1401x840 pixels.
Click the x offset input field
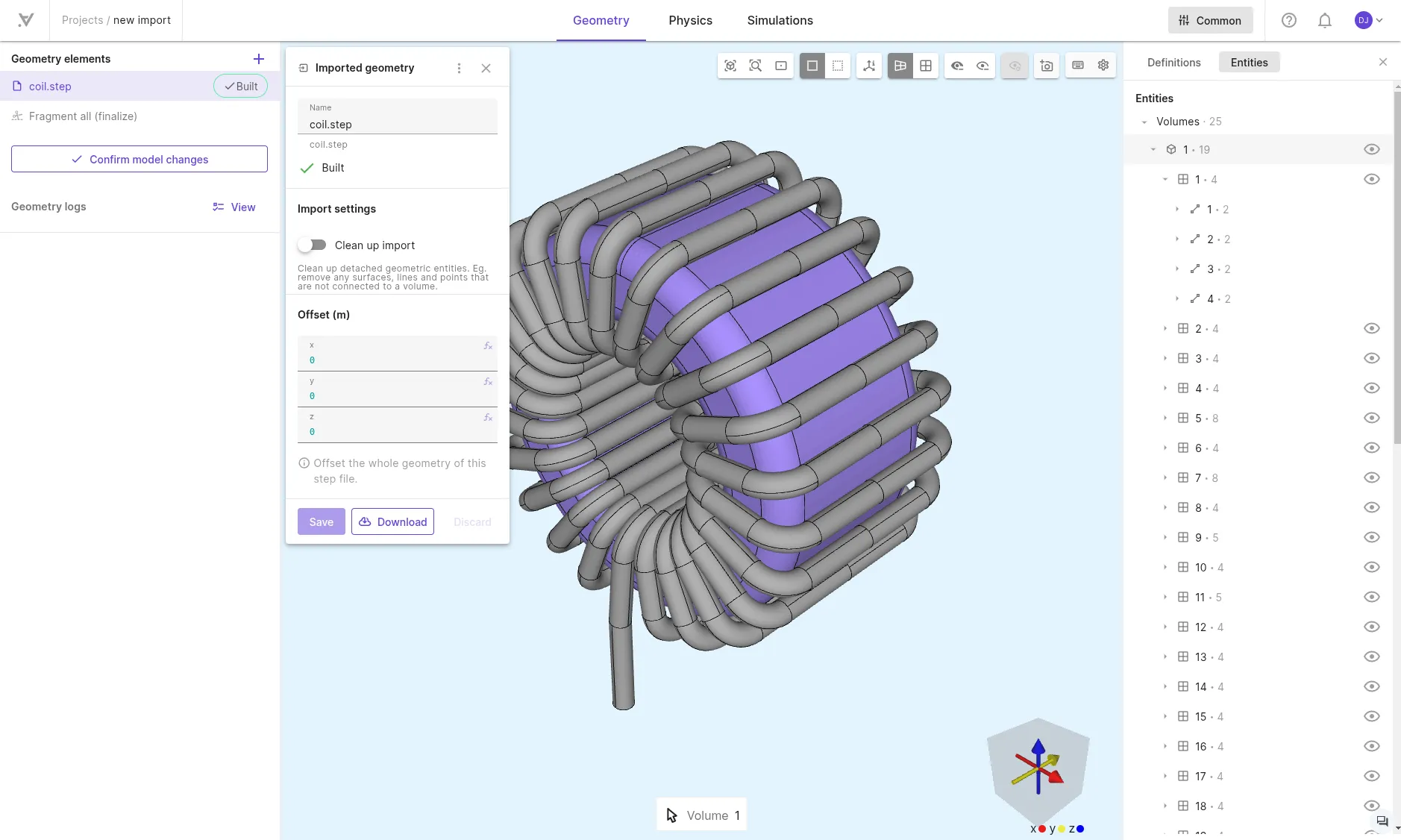click(398, 353)
